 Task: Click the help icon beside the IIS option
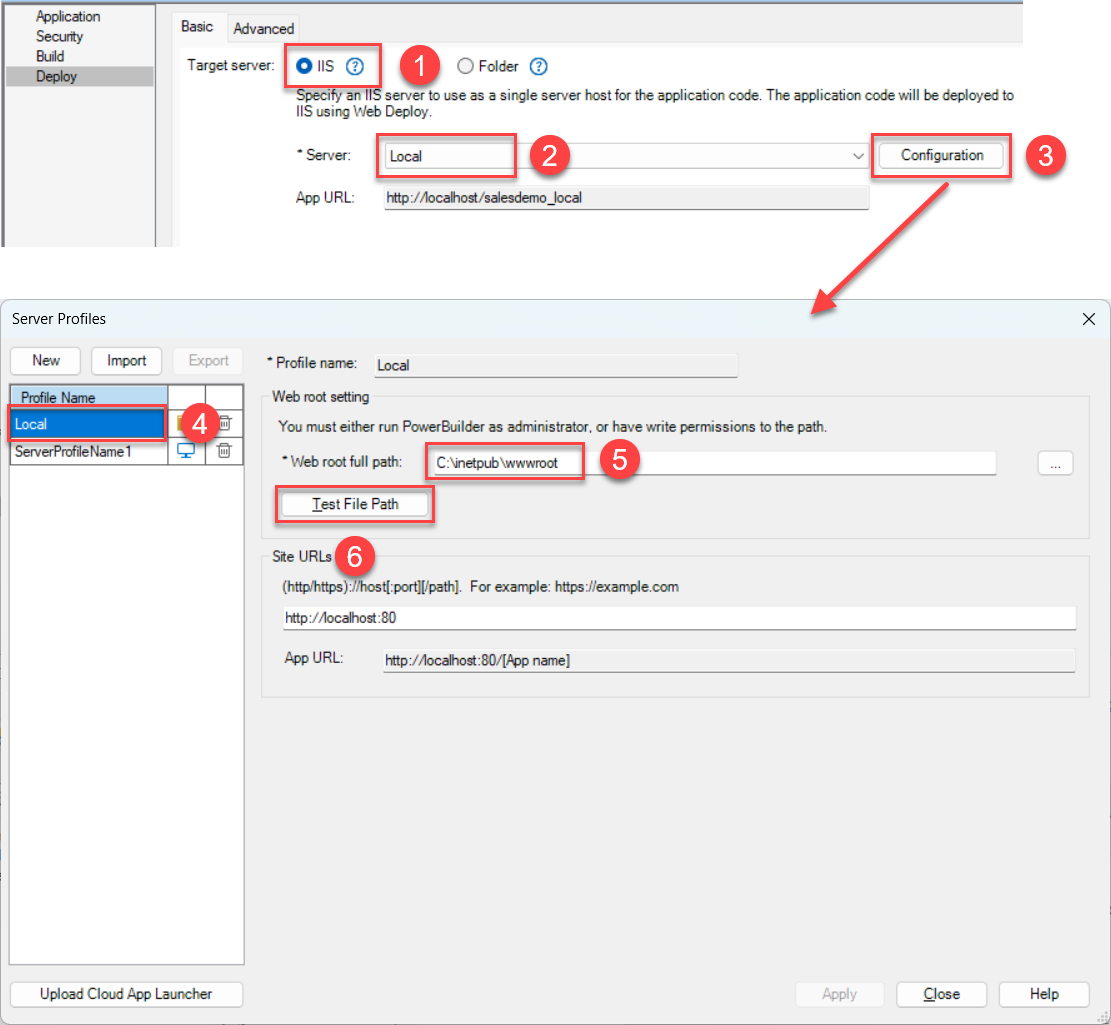tap(354, 67)
